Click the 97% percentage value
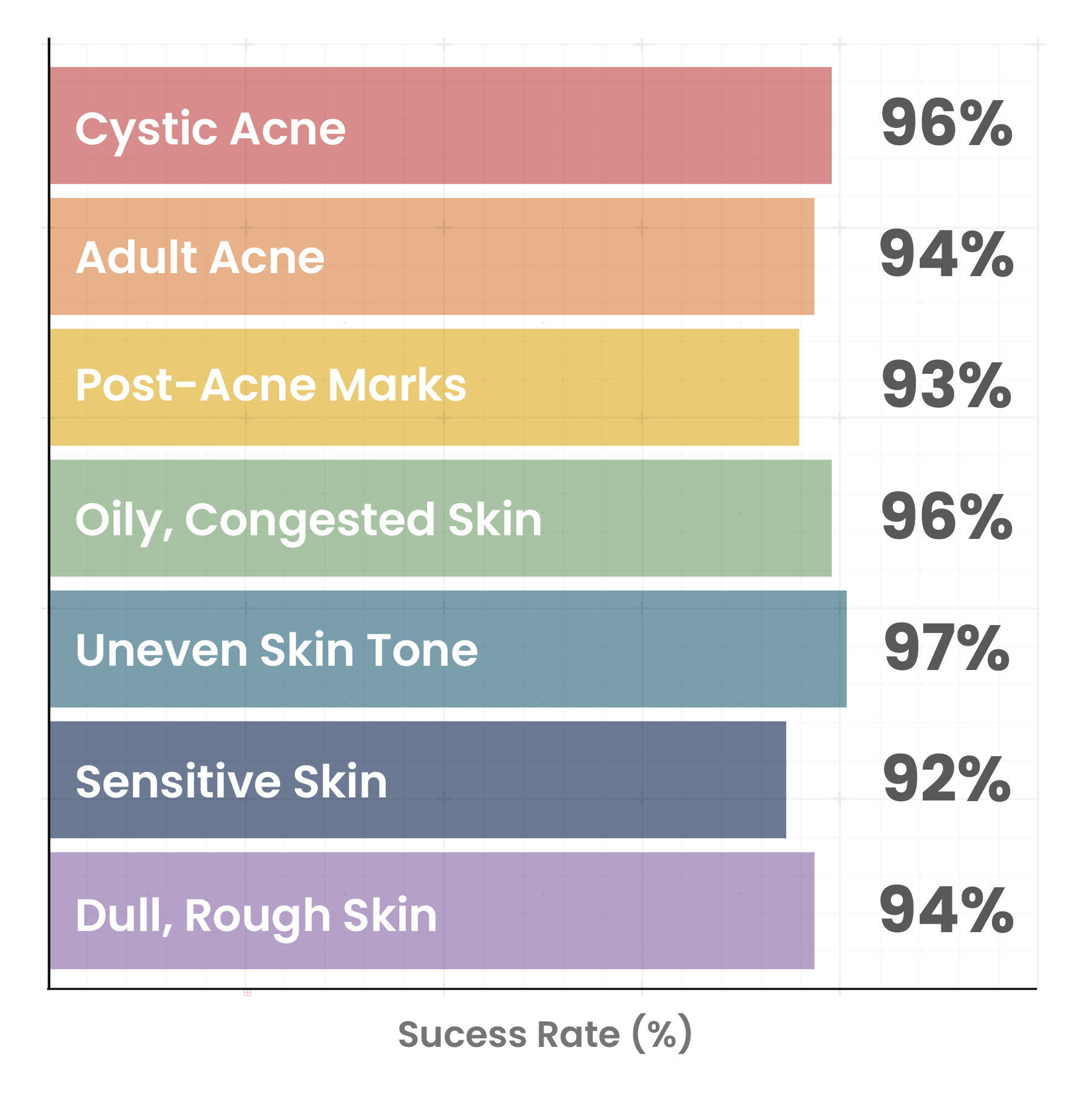The width and height of the screenshot is (1092, 1093). click(946, 648)
